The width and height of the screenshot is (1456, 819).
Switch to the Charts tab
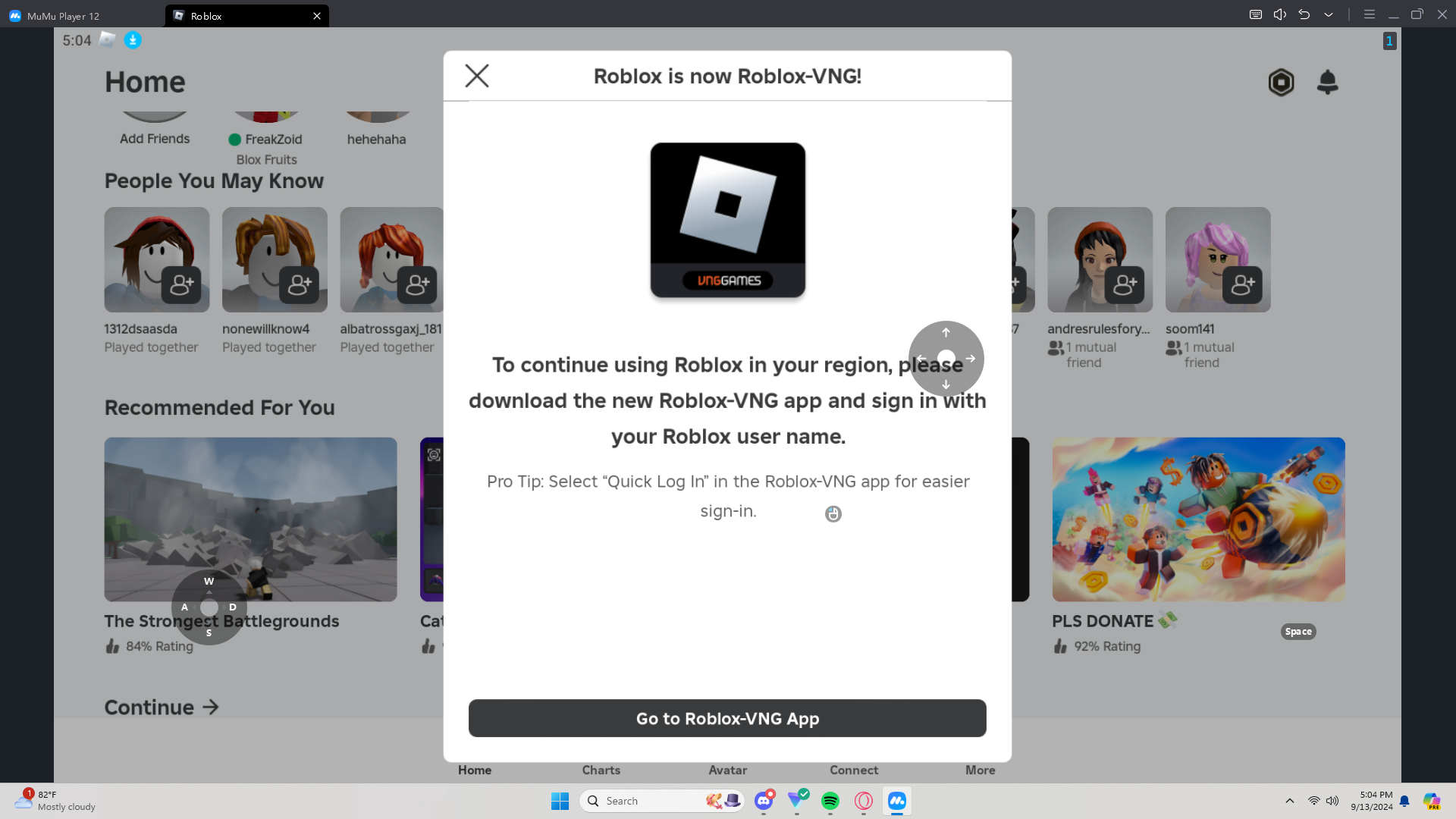(x=601, y=770)
